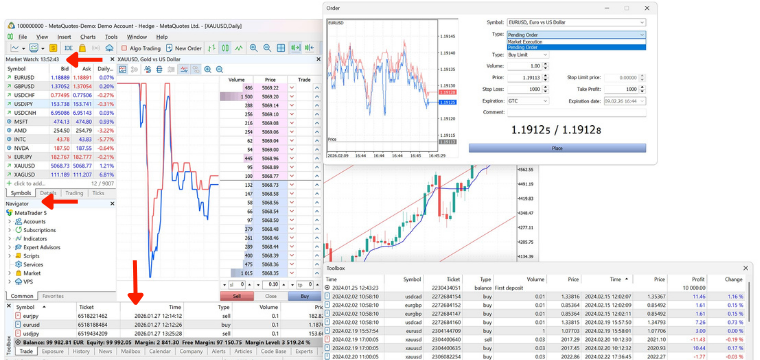
Task: Expand the Scripts node in Navigator
Action: pos(9,256)
